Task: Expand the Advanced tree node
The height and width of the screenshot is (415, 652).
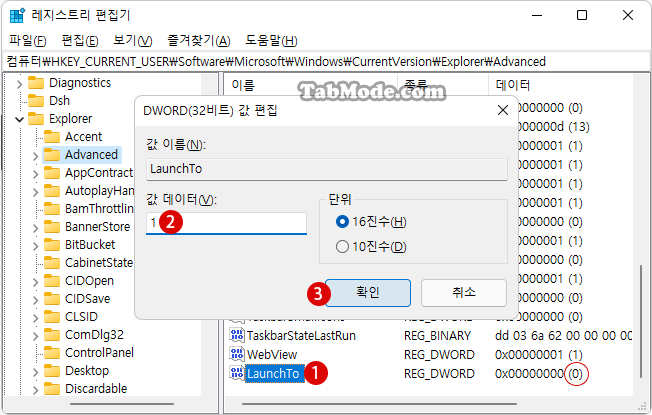Action: click(35, 156)
